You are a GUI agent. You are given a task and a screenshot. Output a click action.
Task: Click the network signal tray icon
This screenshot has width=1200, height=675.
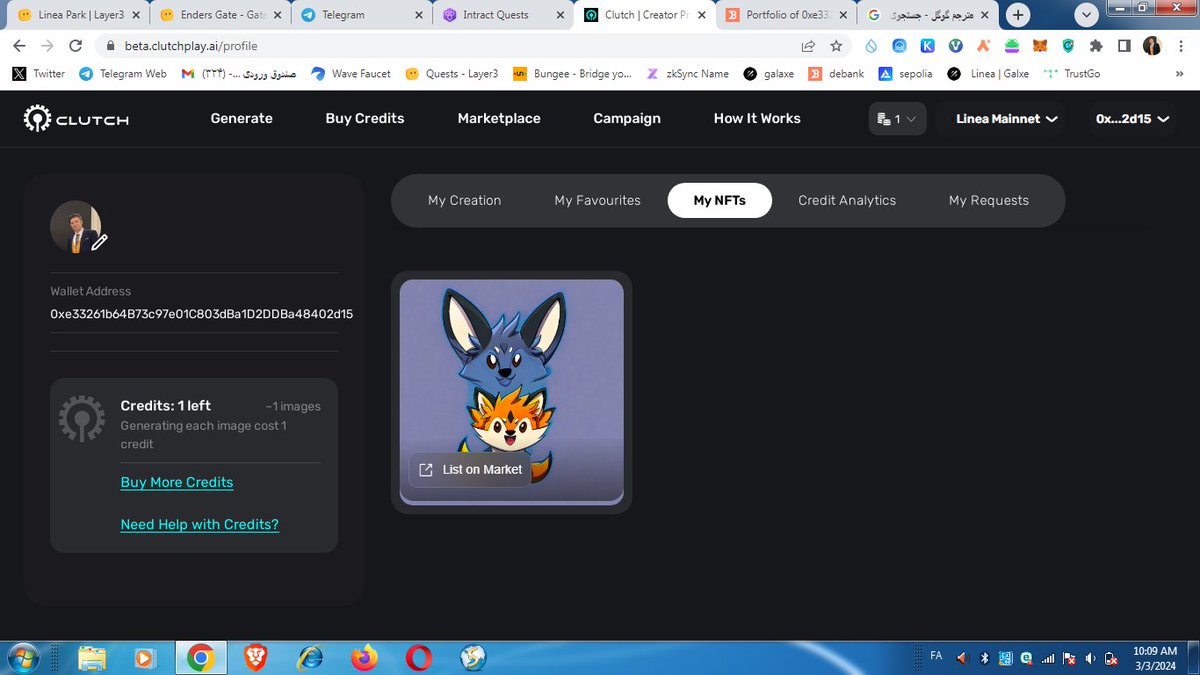coord(1048,658)
